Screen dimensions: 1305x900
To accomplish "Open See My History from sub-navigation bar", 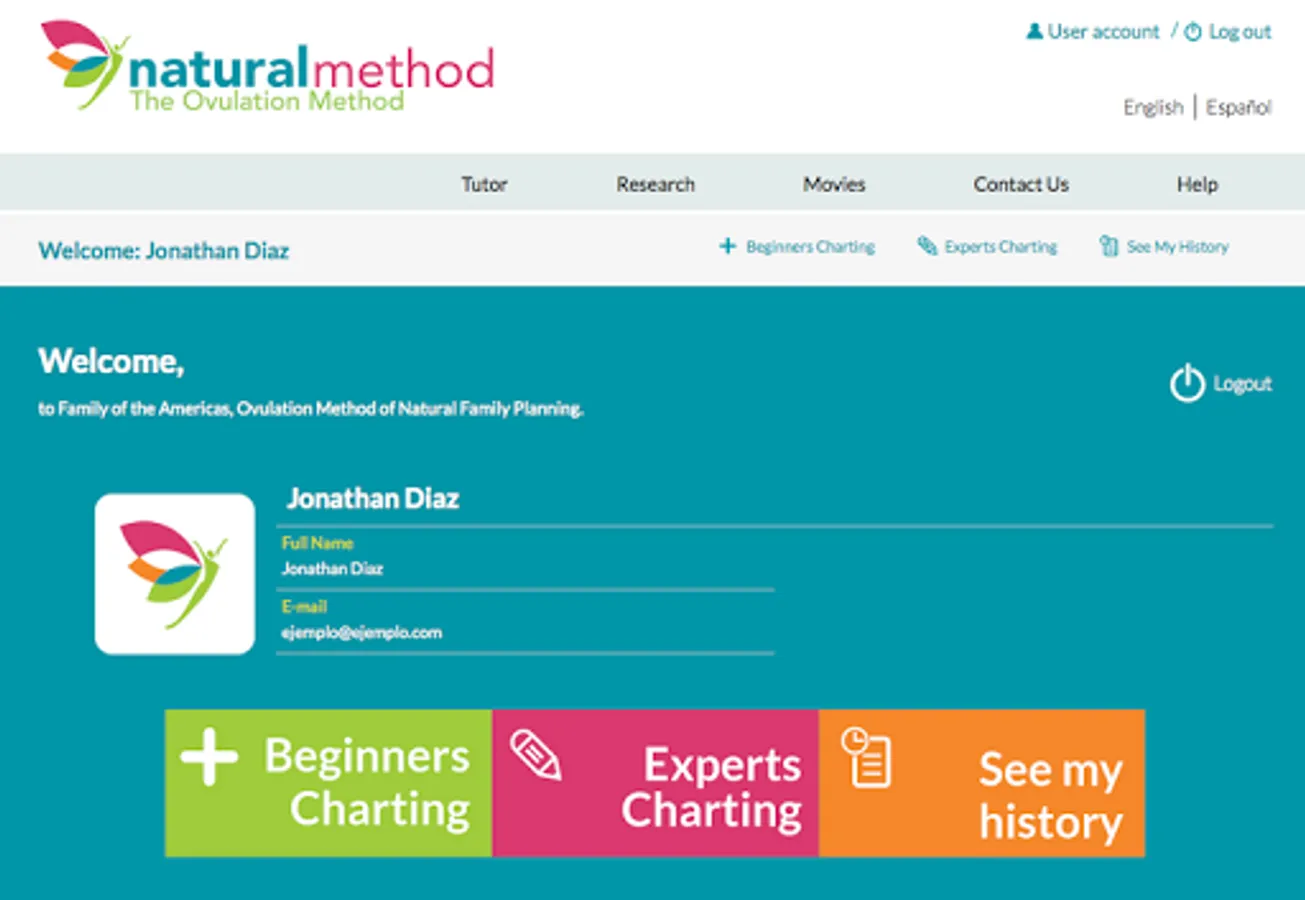I will click(x=1177, y=247).
